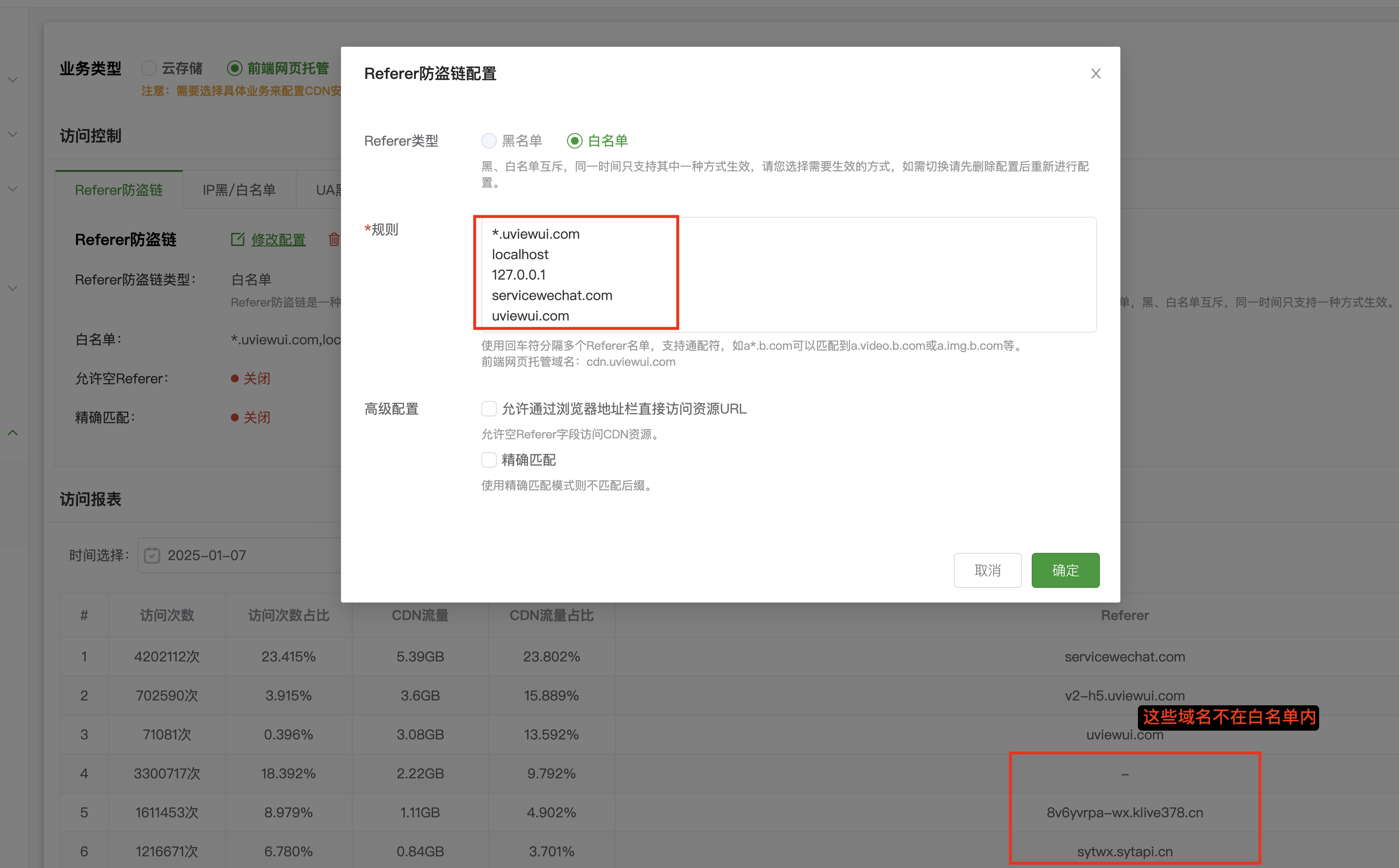Click the 访问次数占比 column header
The width and height of the screenshot is (1399, 868).
(x=289, y=615)
